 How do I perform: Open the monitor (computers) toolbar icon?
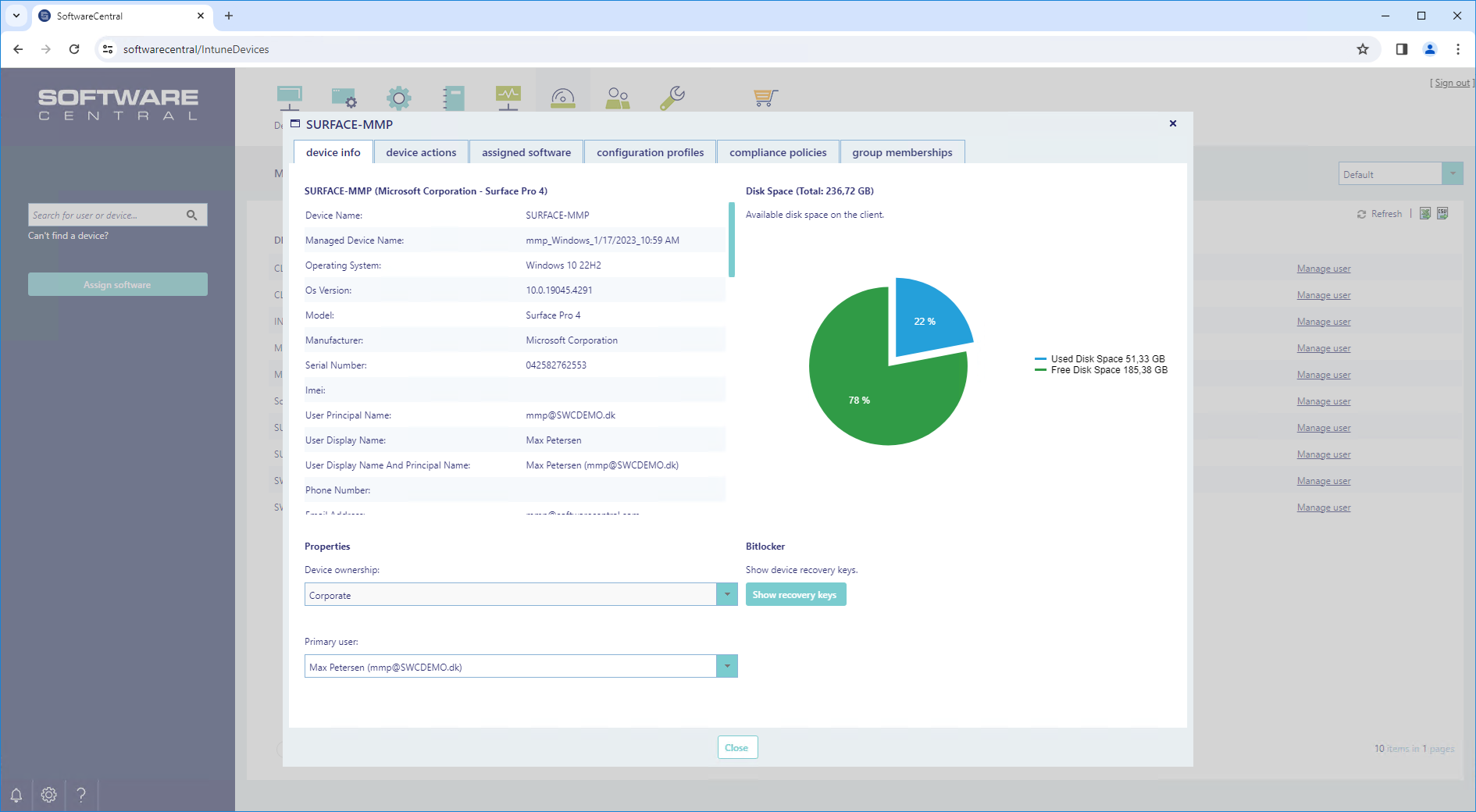pyautogui.click(x=290, y=98)
